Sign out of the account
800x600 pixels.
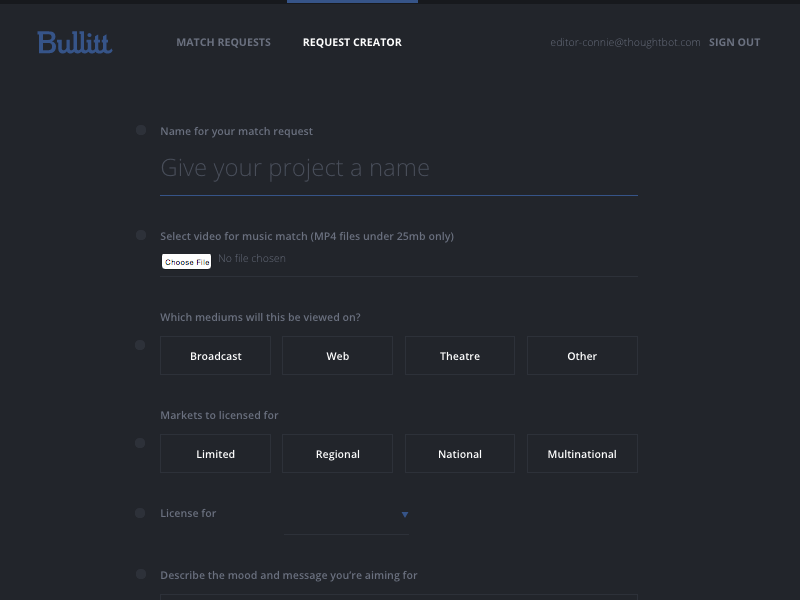click(734, 43)
